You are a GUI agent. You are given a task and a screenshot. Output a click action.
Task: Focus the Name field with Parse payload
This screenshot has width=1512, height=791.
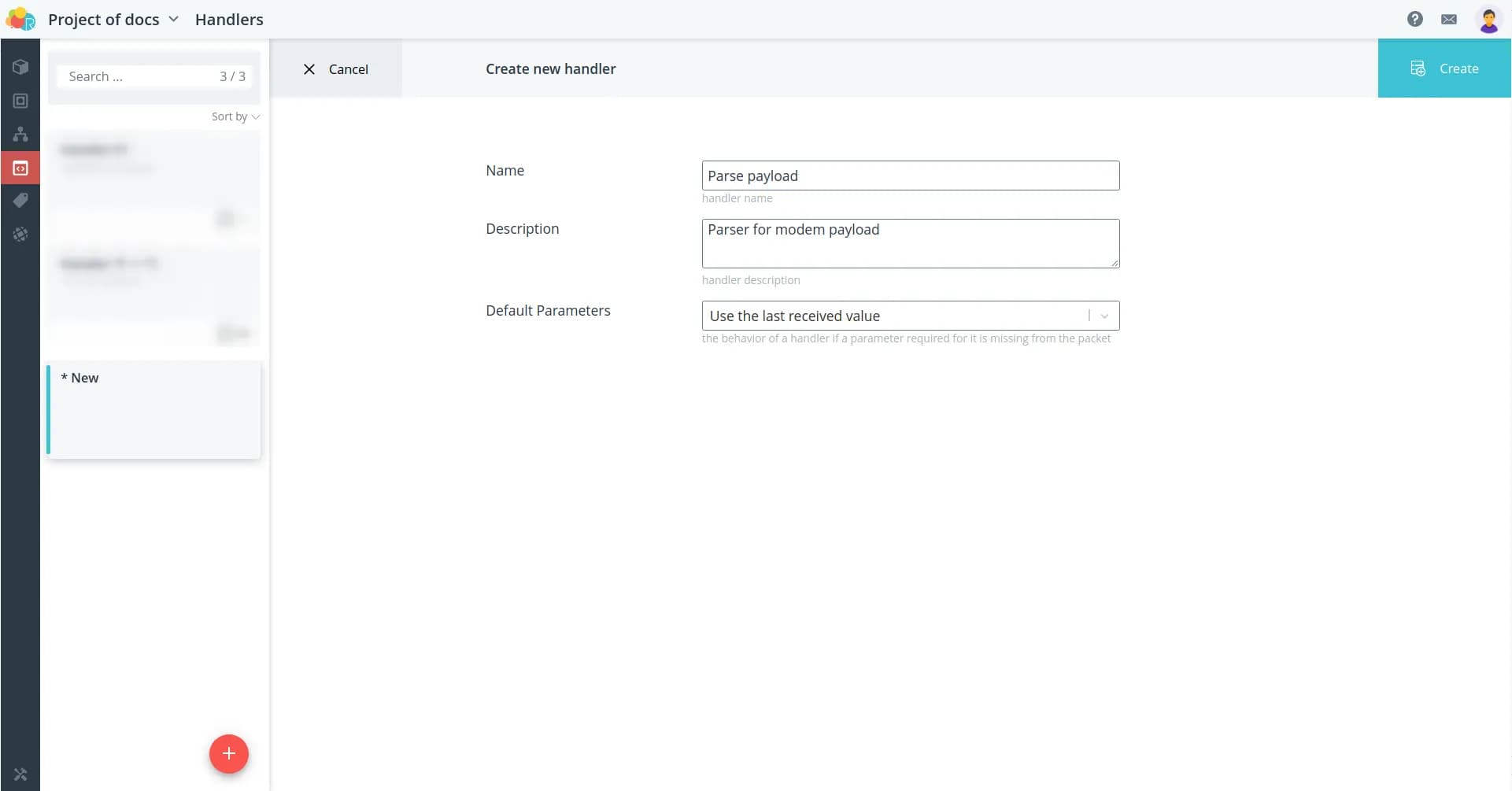point(910,176)
